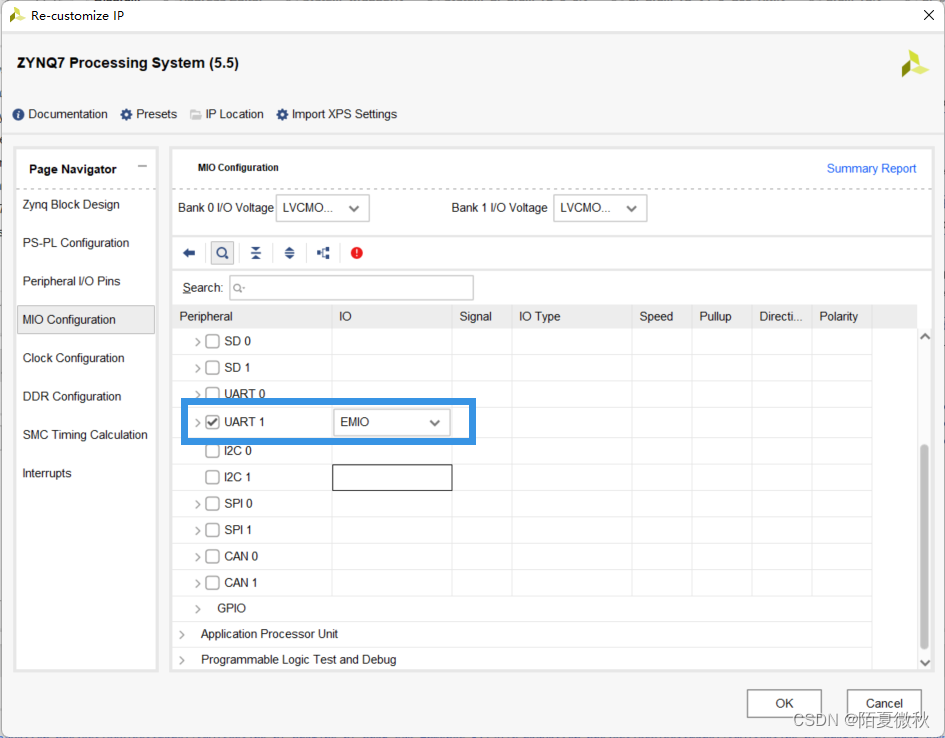945x738 pixels.
Task: Go to Peripheral I/O Pins page
Action: pos(71,281)
